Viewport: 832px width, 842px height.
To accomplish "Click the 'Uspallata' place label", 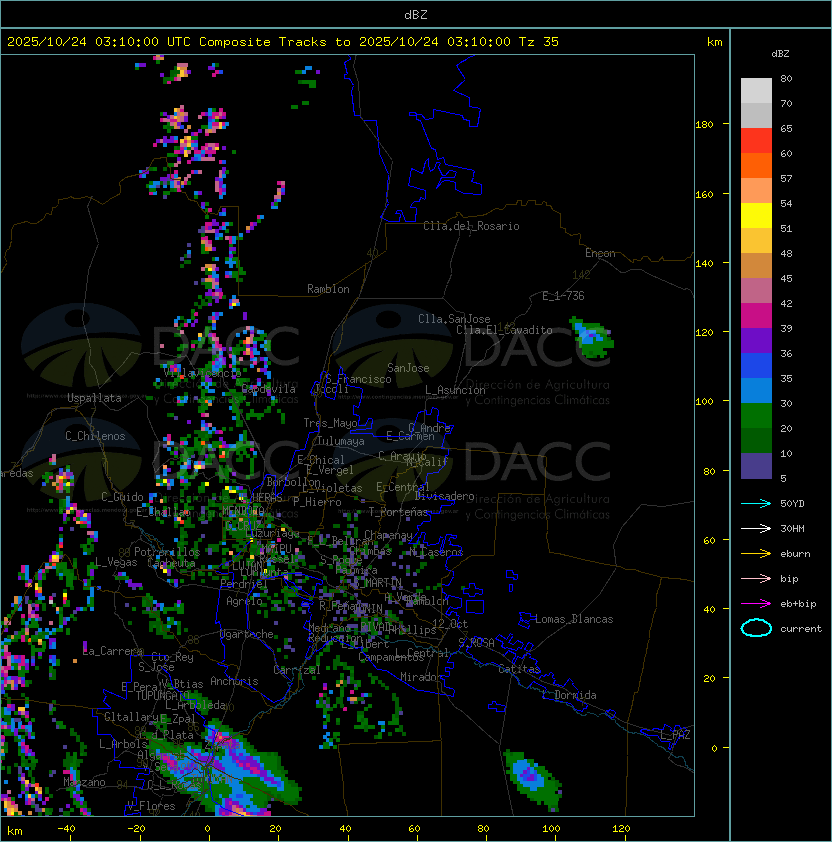I will pyautogui.click(x=94, y=398).
